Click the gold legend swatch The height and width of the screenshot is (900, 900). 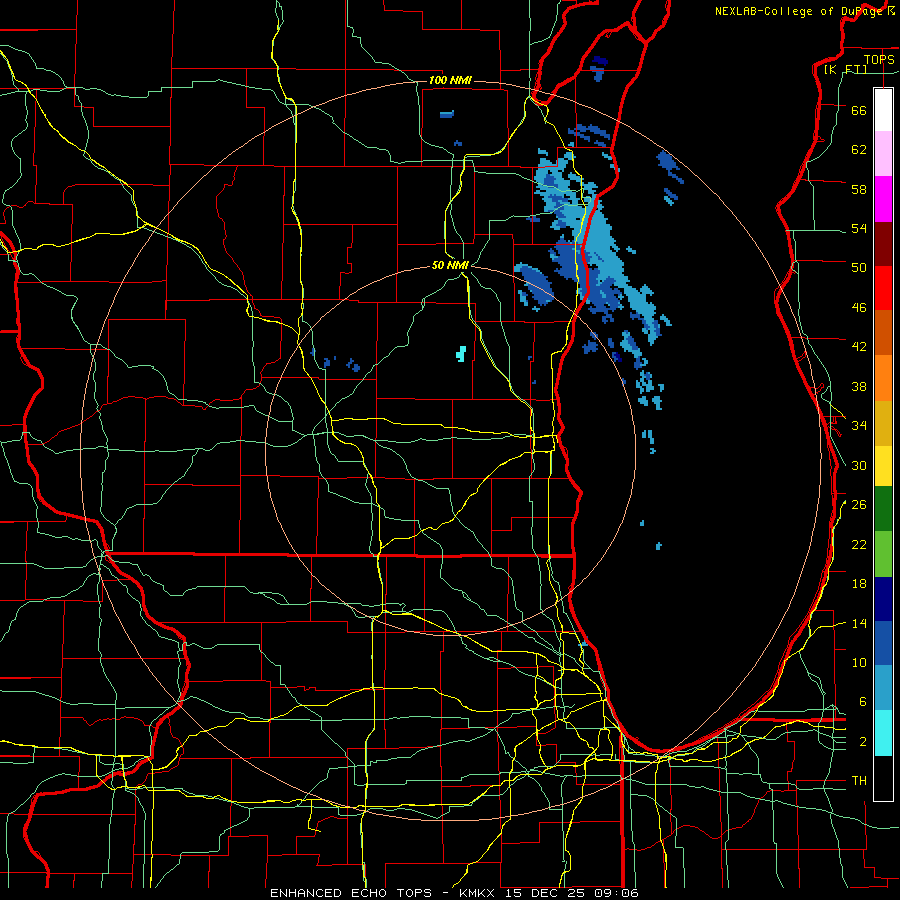pos(883,423)
